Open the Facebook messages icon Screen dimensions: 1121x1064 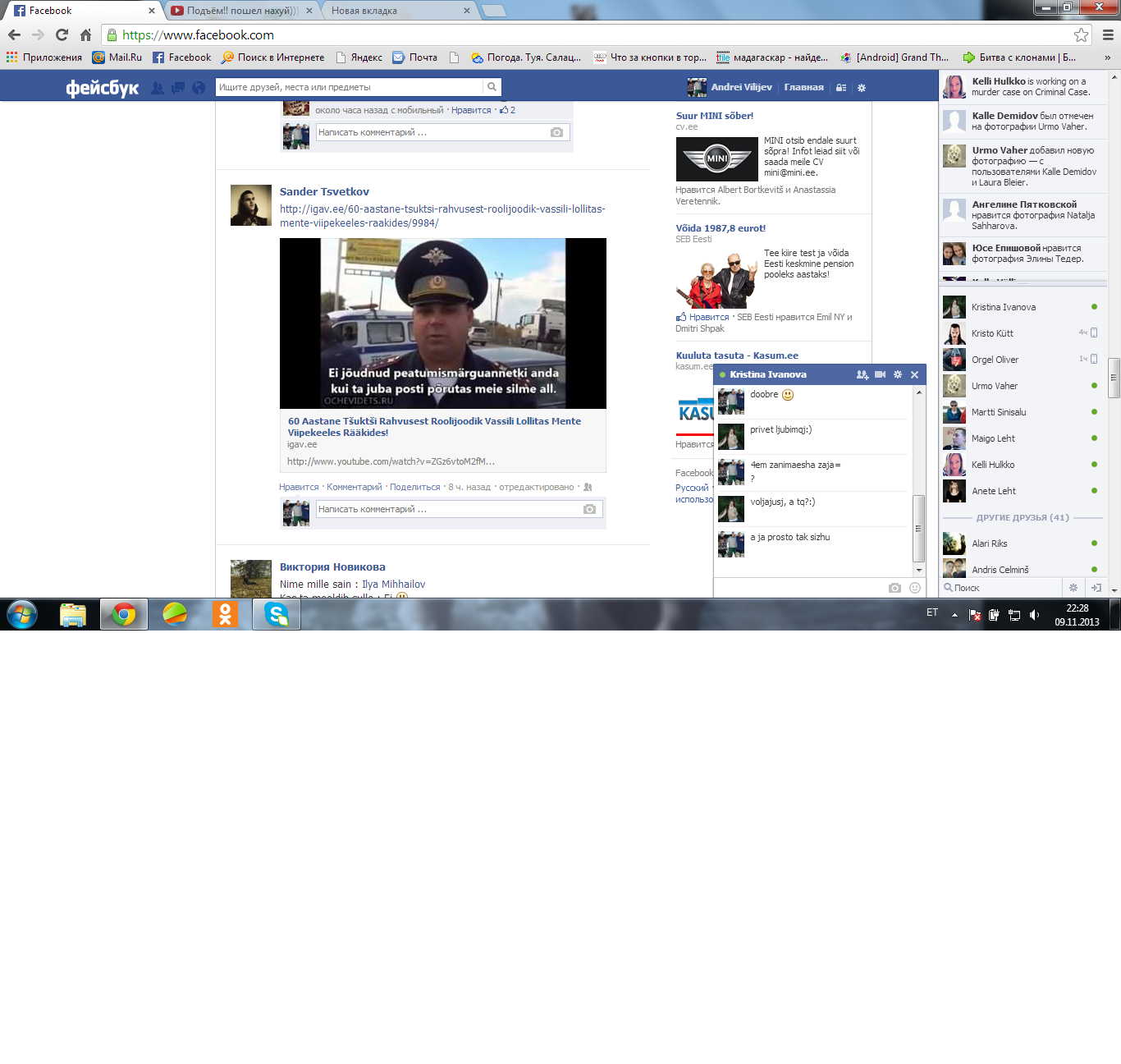(177, 88)
